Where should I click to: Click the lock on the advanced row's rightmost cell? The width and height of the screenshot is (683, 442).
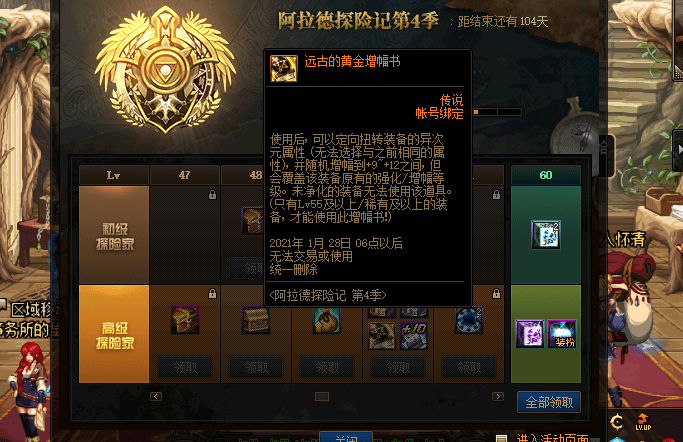pyautogui.click(x=496, y=294)
